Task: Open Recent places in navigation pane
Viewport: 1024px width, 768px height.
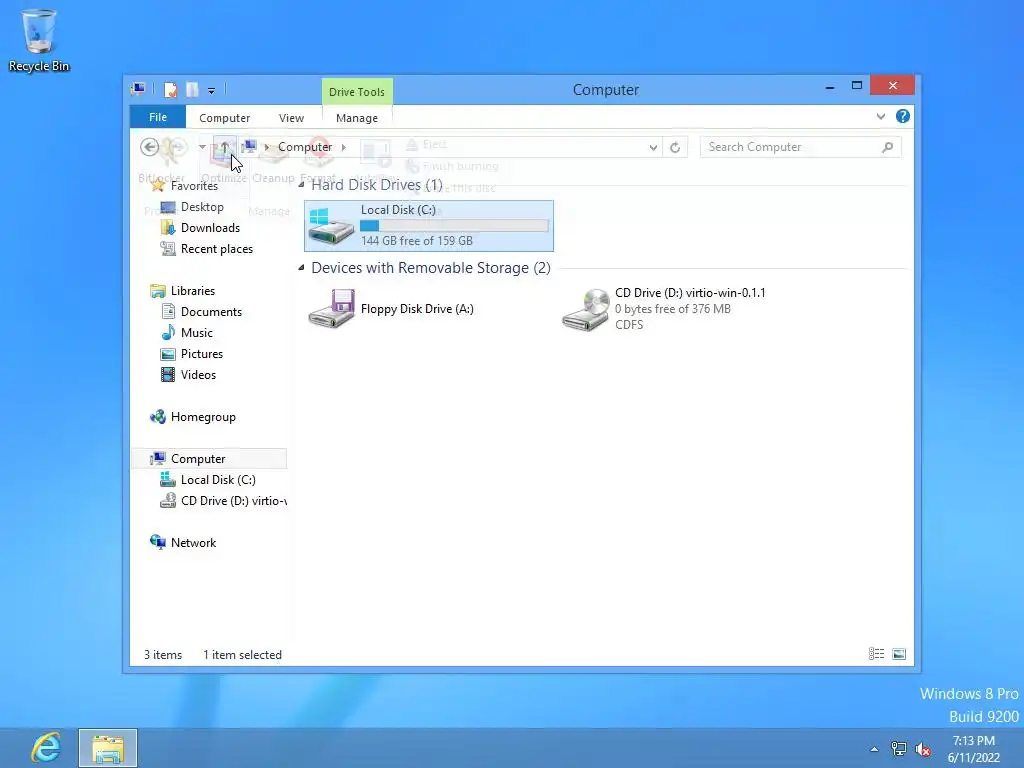Action: [x=216, y=249]
